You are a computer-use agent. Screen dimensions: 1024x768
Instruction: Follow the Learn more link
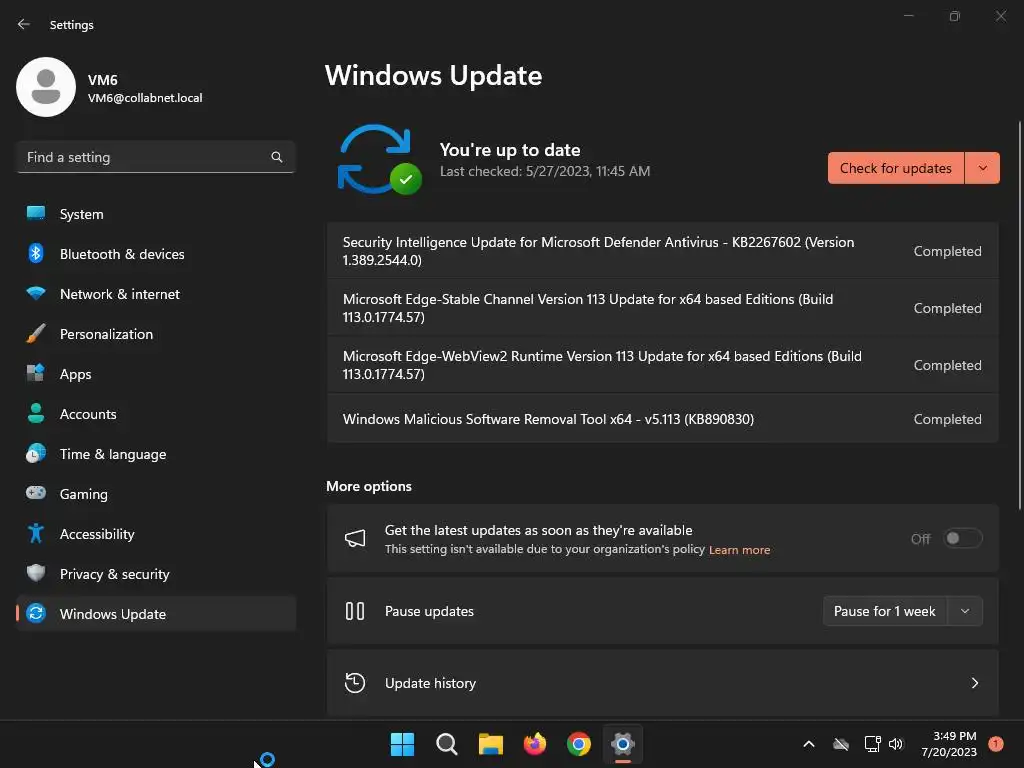(x=739, y=550)
